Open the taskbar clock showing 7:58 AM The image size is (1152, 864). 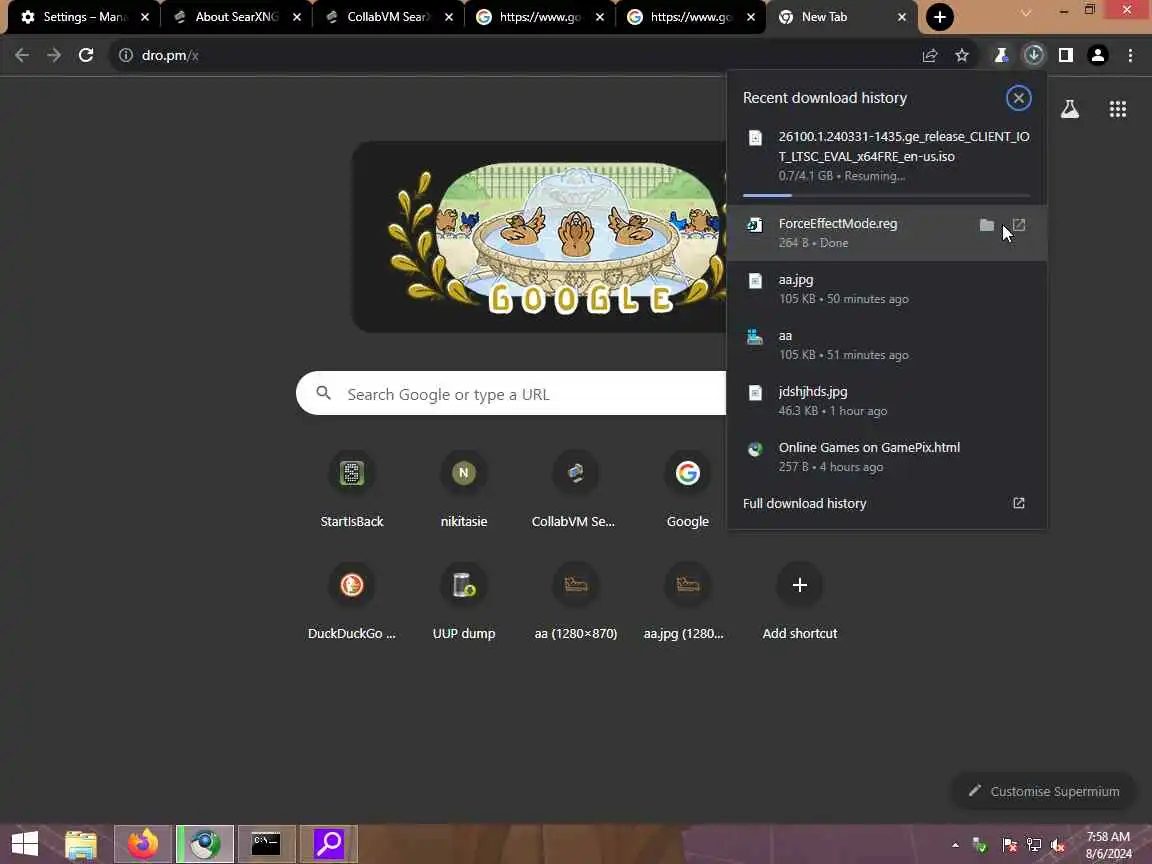point(1108,844)
